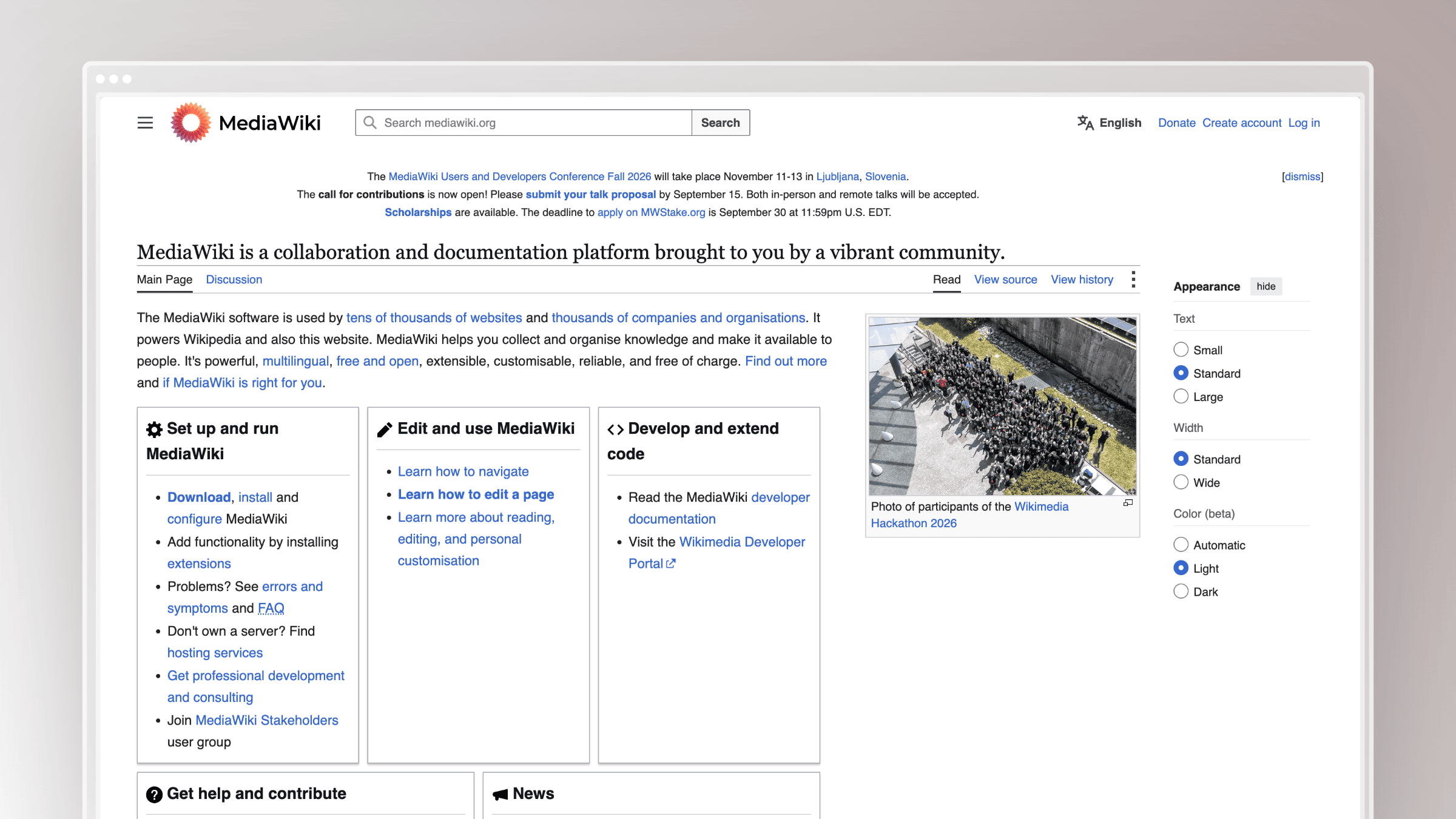The width and height of the screenshot is (1456, 819).
Task: Open the hackathon participants photo
Action: (x=1002, y=406)
